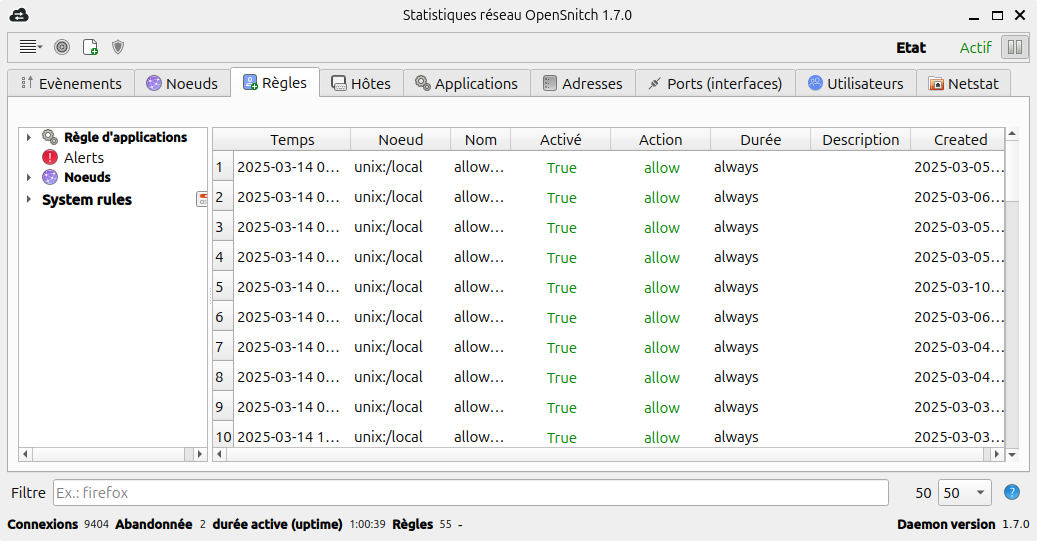
Task: Open the Applications tab
Action: (467, 83)
